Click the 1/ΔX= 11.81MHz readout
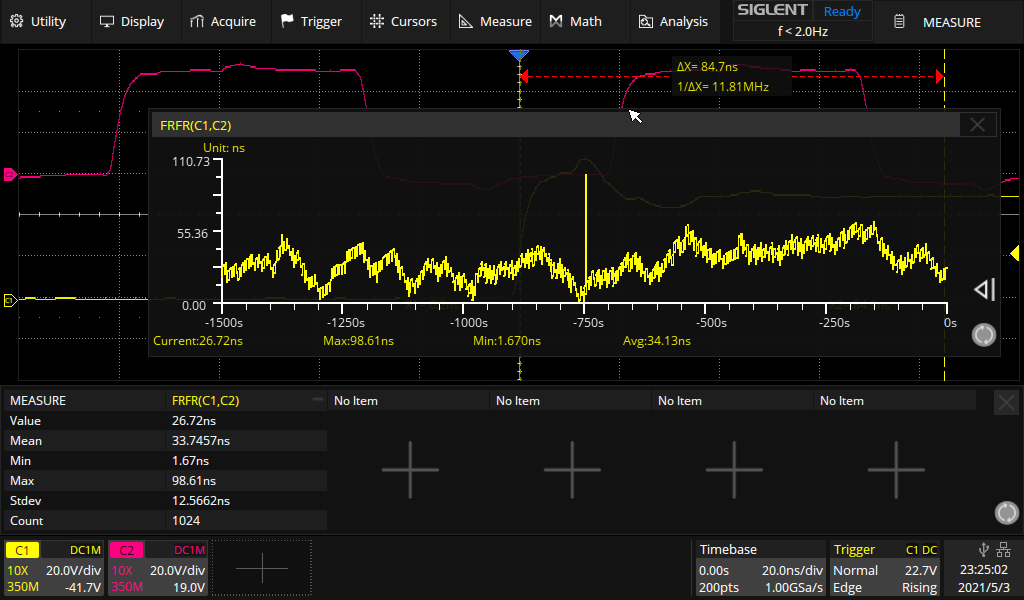The image size is (1024, 600). (x=723, y=87)
